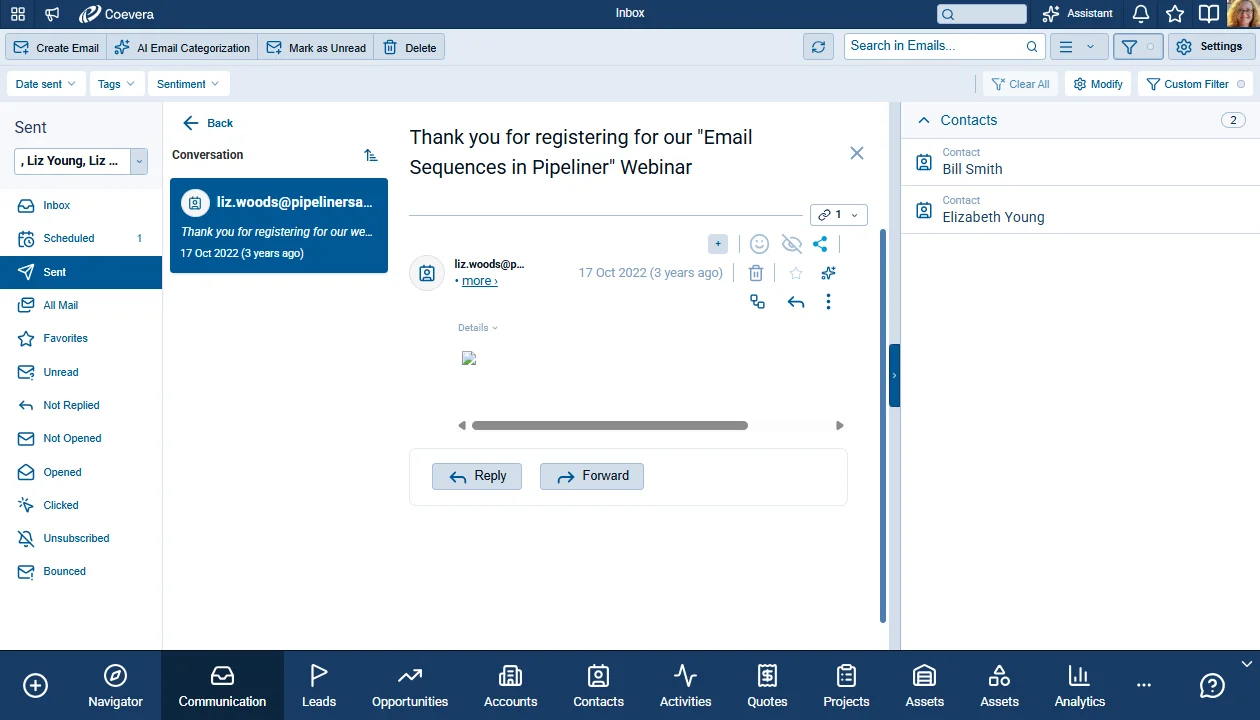Open the Inbox folder
The image size is (1260, 720).
[81, 205]
